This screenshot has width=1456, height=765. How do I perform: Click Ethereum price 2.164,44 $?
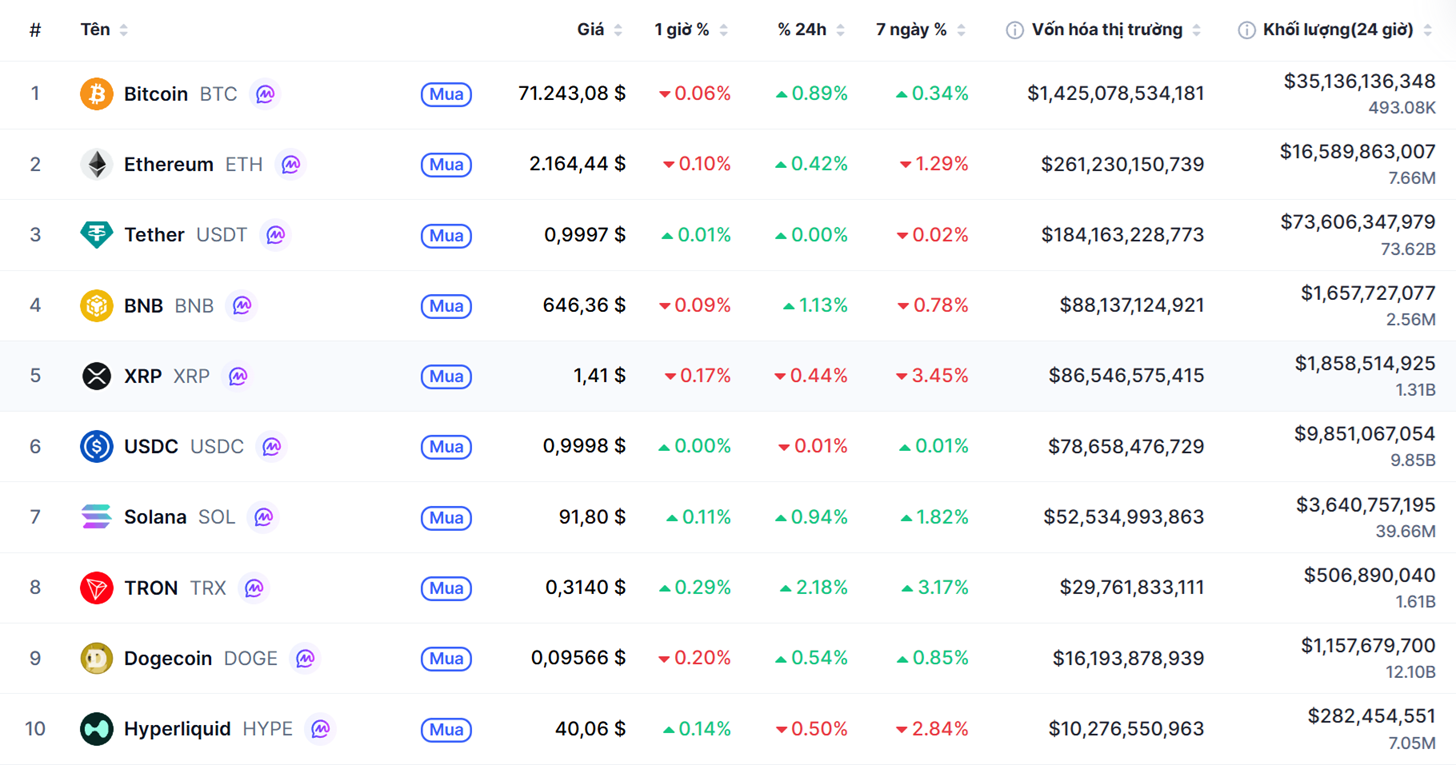578,164
